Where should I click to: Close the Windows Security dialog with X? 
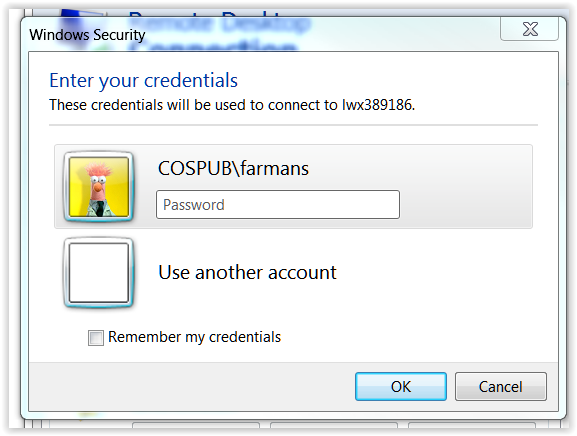click(530, 29)
